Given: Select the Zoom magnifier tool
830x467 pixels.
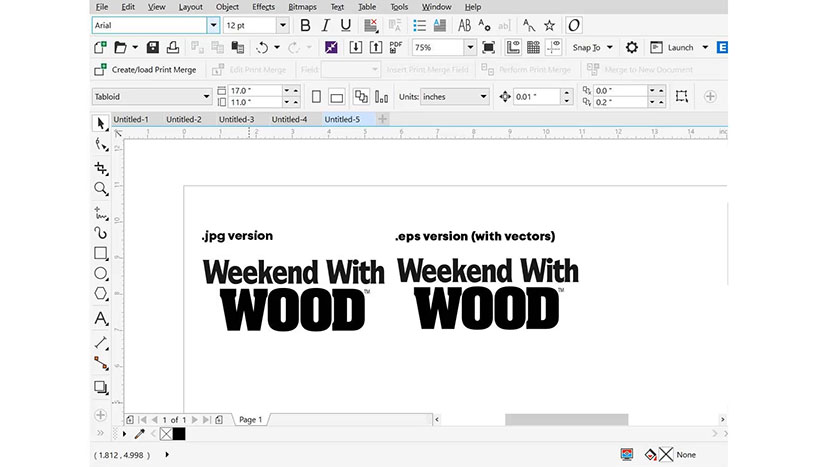Looking at the screenshot, I should 101,188.
